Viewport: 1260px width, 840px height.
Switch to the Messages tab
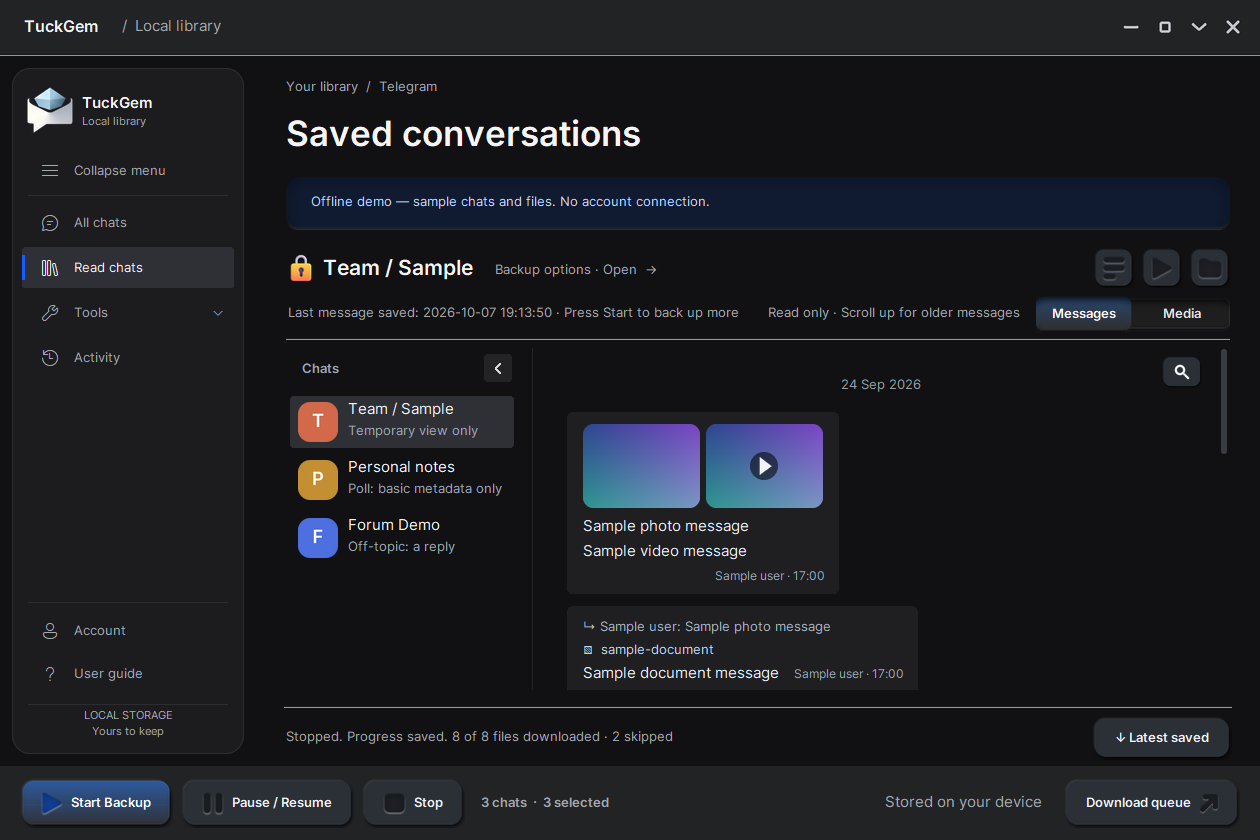[x=1084, y=314]
